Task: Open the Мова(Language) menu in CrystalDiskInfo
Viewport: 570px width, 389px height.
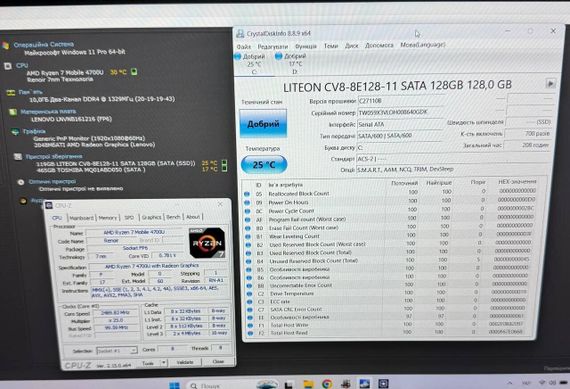Action: coord(423,45)
